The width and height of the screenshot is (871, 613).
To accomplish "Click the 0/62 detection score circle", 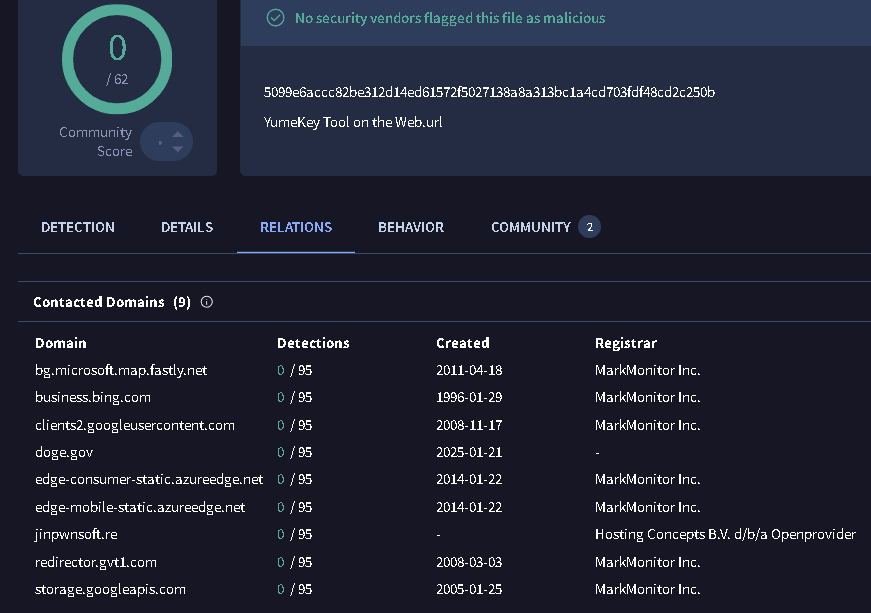I will click(117, 59).
